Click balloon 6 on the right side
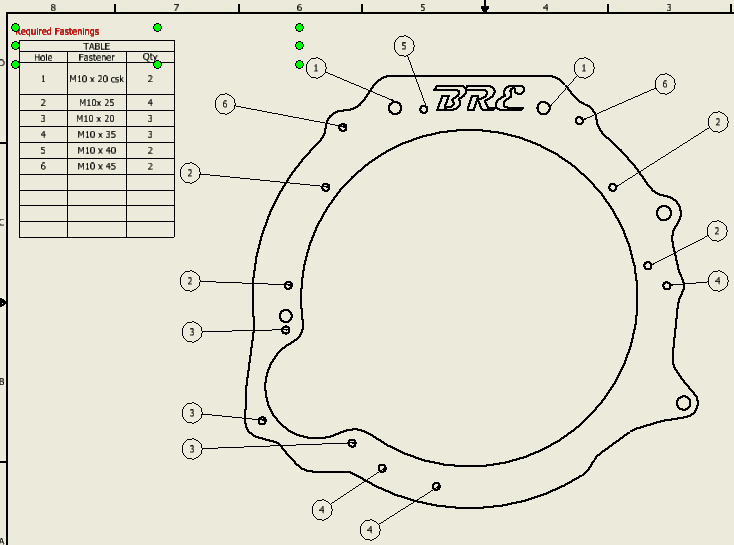 tap(664, 85)
